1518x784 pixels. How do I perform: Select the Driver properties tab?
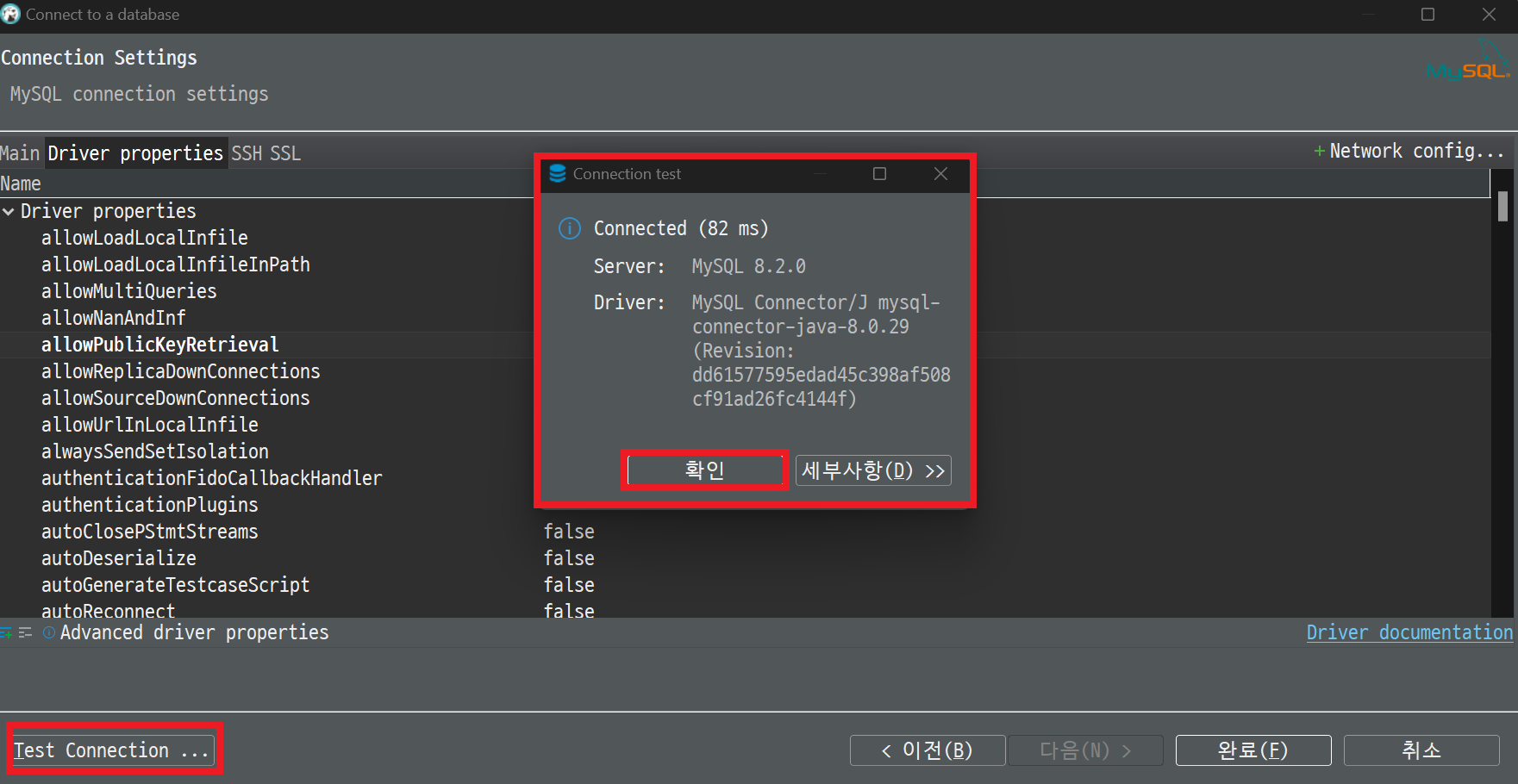click(x=136, y=153)
